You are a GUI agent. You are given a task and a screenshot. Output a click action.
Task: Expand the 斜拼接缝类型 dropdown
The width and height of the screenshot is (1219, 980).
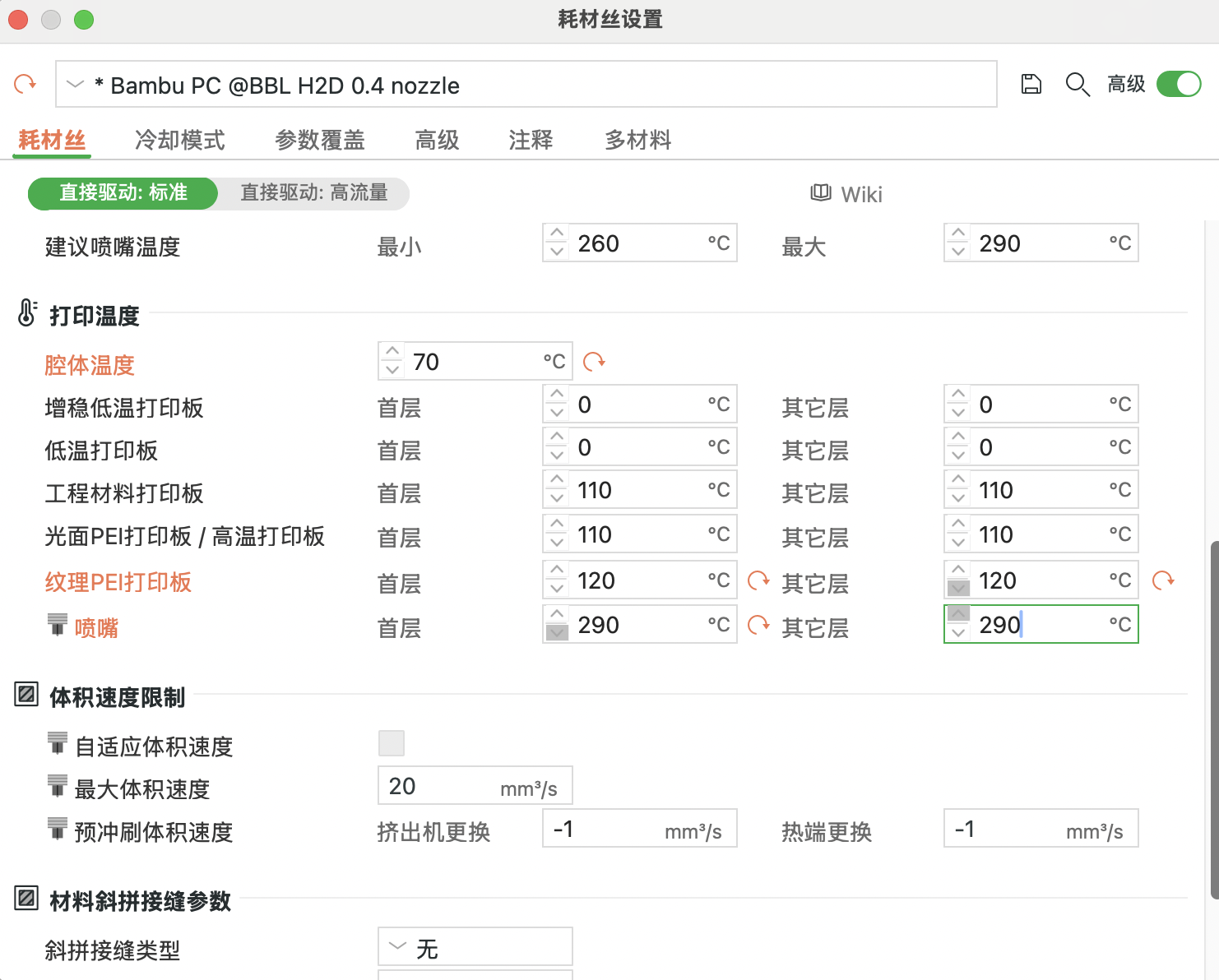click(475, 947)
